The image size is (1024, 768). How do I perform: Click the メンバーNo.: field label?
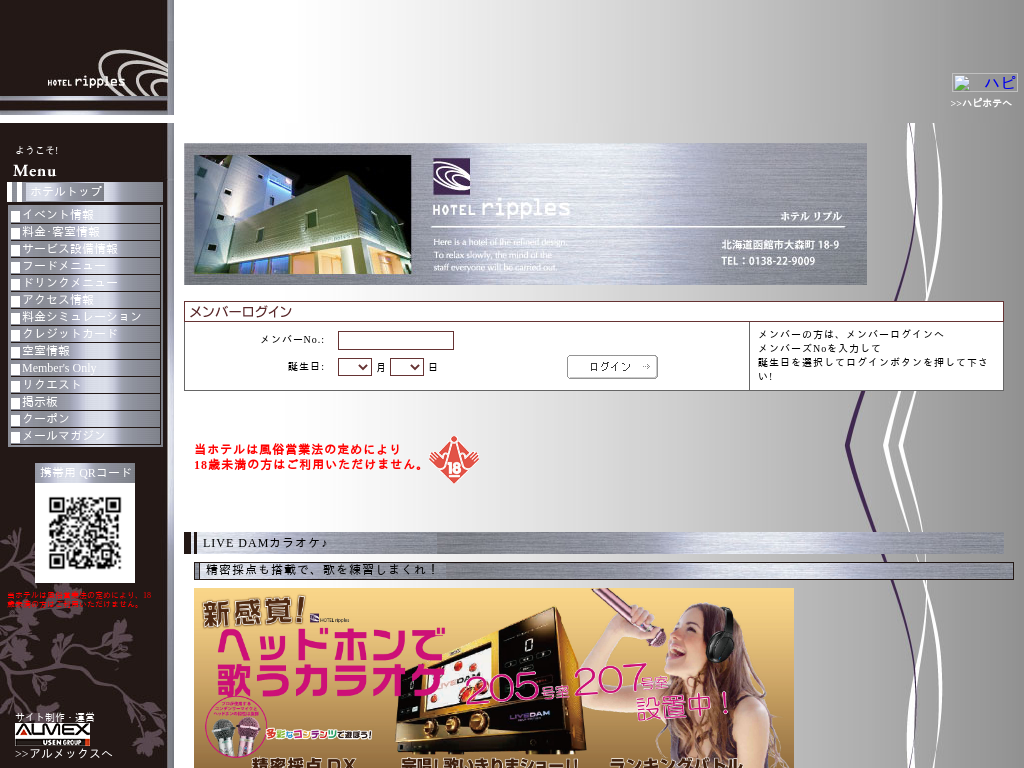[x=292, y=340]
